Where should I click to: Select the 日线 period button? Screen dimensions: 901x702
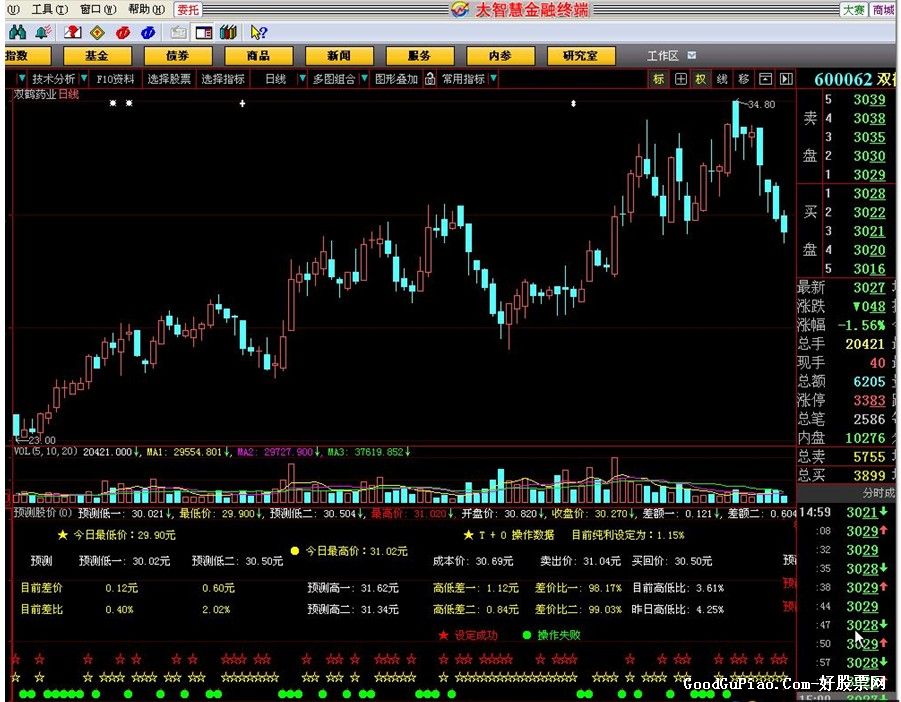[x=275, y=79]
